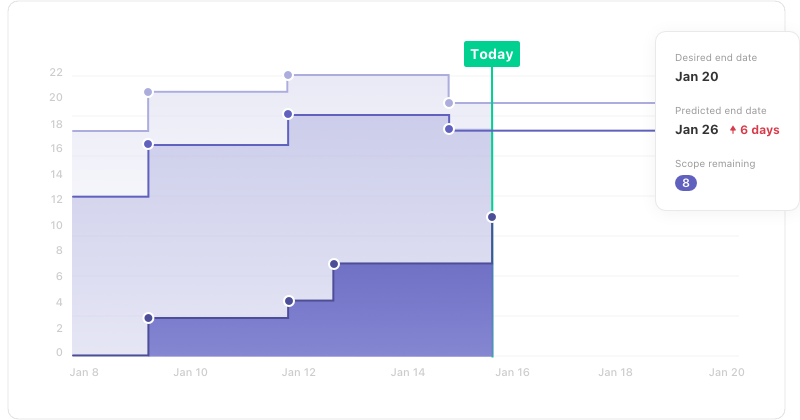Click the 22 label on the y-axis

tap(56, 73)
